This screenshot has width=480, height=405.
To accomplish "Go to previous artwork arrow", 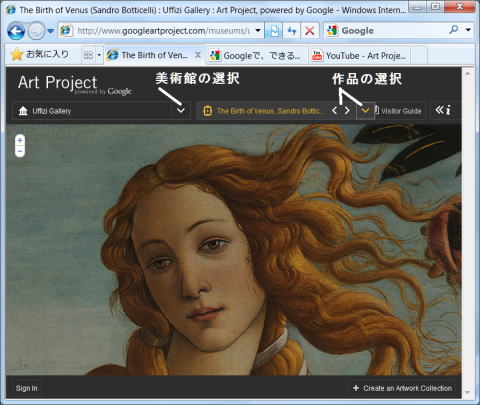I will pyautogui.click(x=335, y=110).
